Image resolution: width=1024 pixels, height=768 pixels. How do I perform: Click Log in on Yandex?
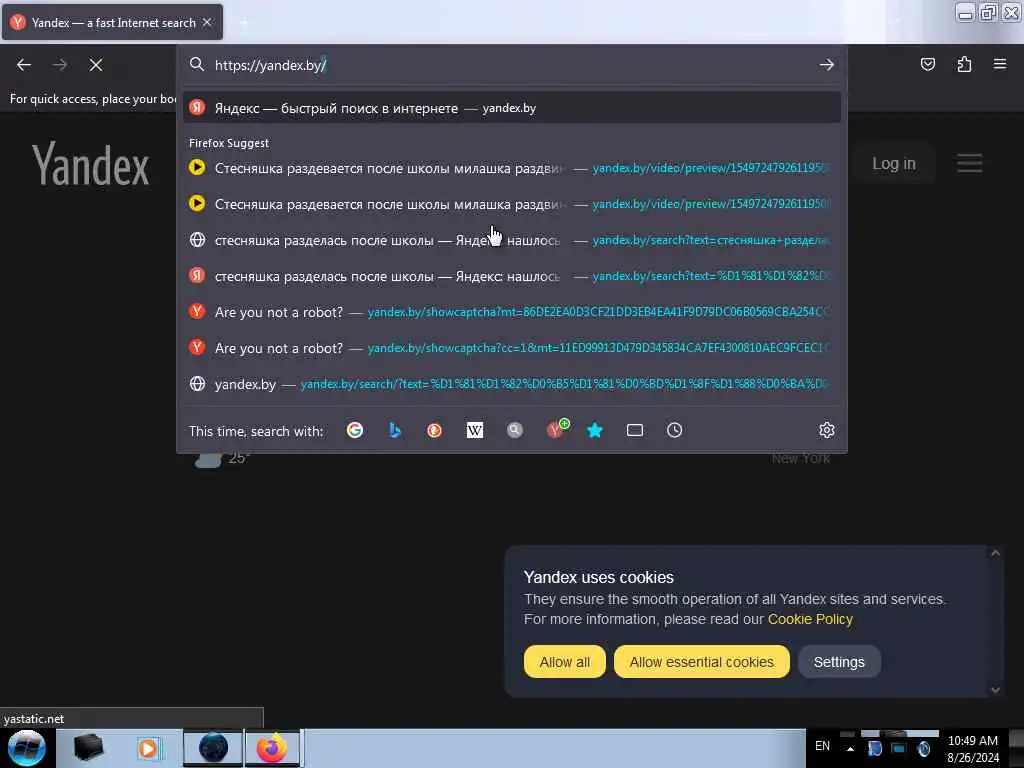point(893,163)
